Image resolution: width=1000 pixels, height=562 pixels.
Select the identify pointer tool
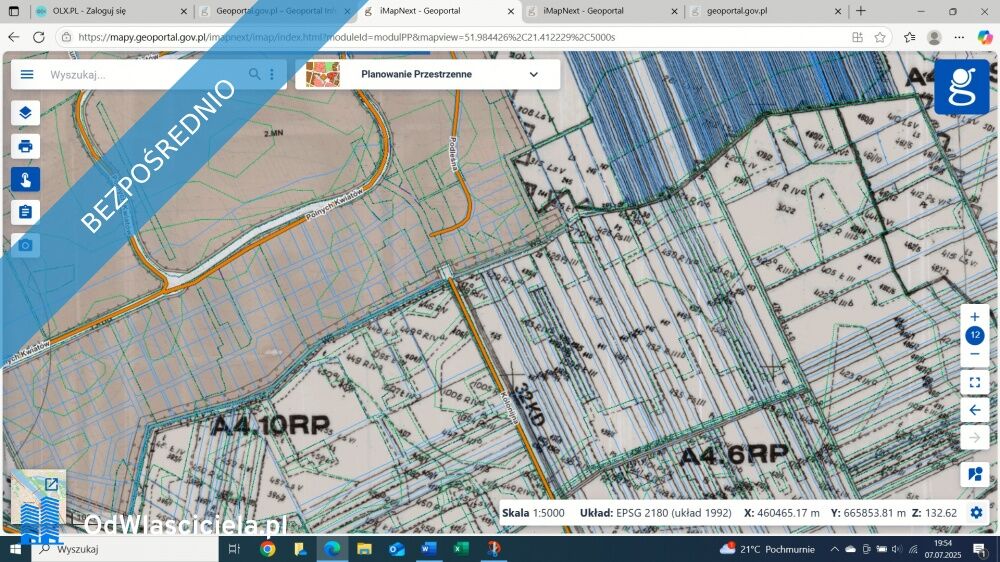coord(26,179)
